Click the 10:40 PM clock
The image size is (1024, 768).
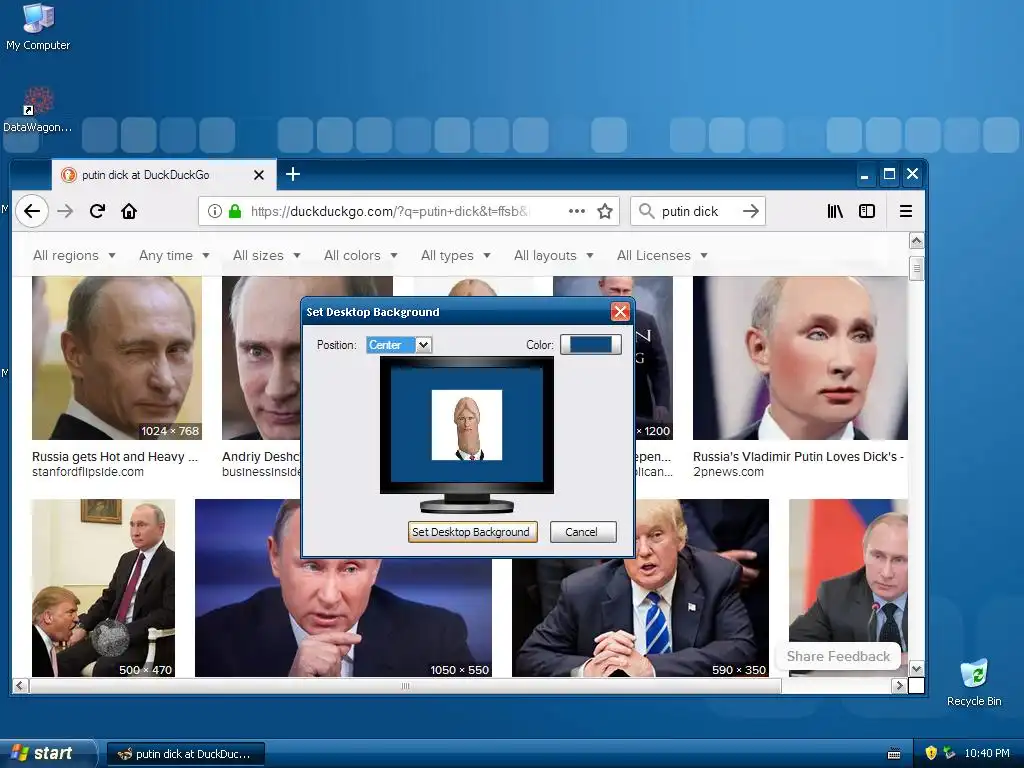(987, 753)
